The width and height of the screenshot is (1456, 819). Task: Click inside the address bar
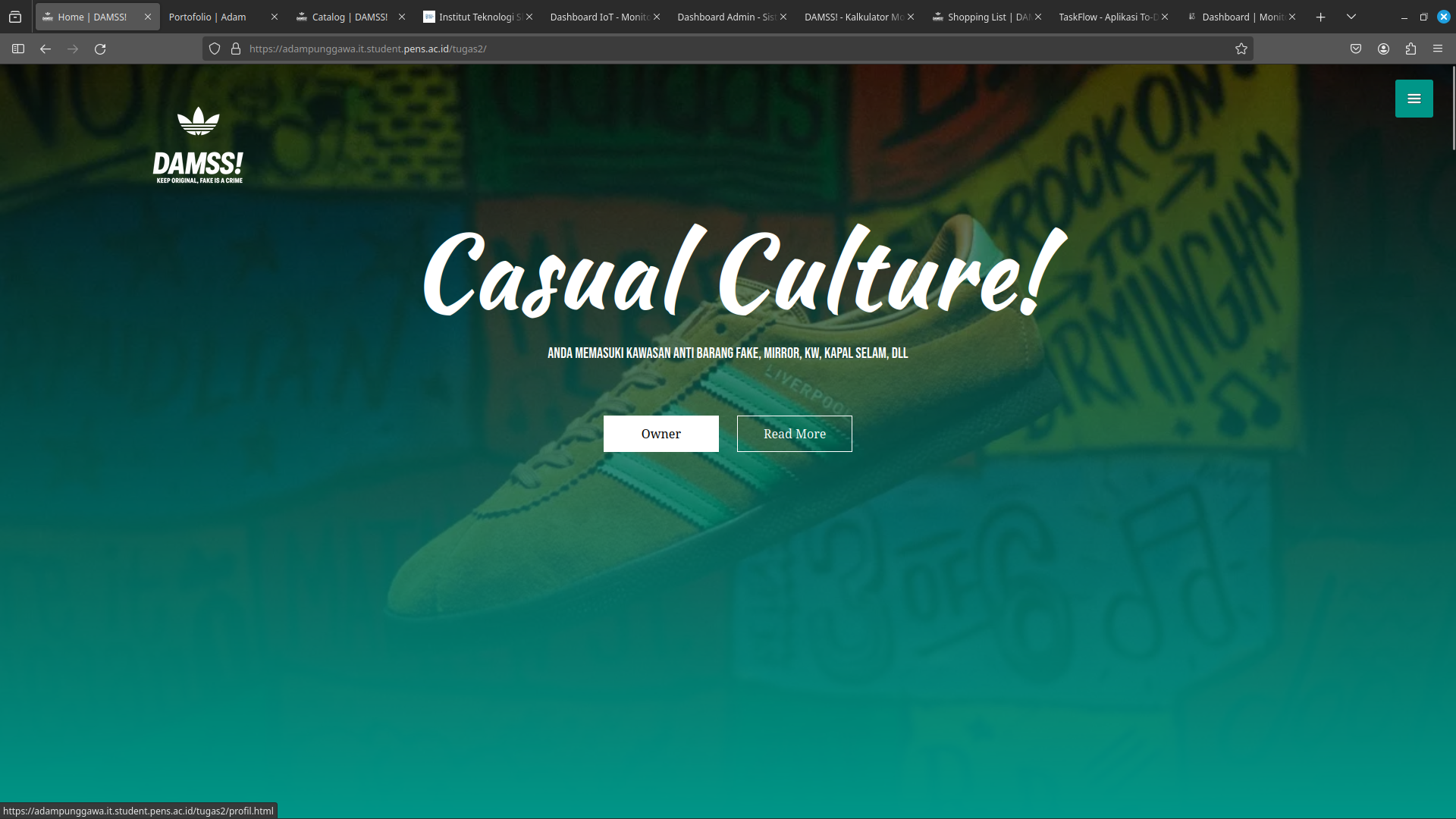[682, 49]
